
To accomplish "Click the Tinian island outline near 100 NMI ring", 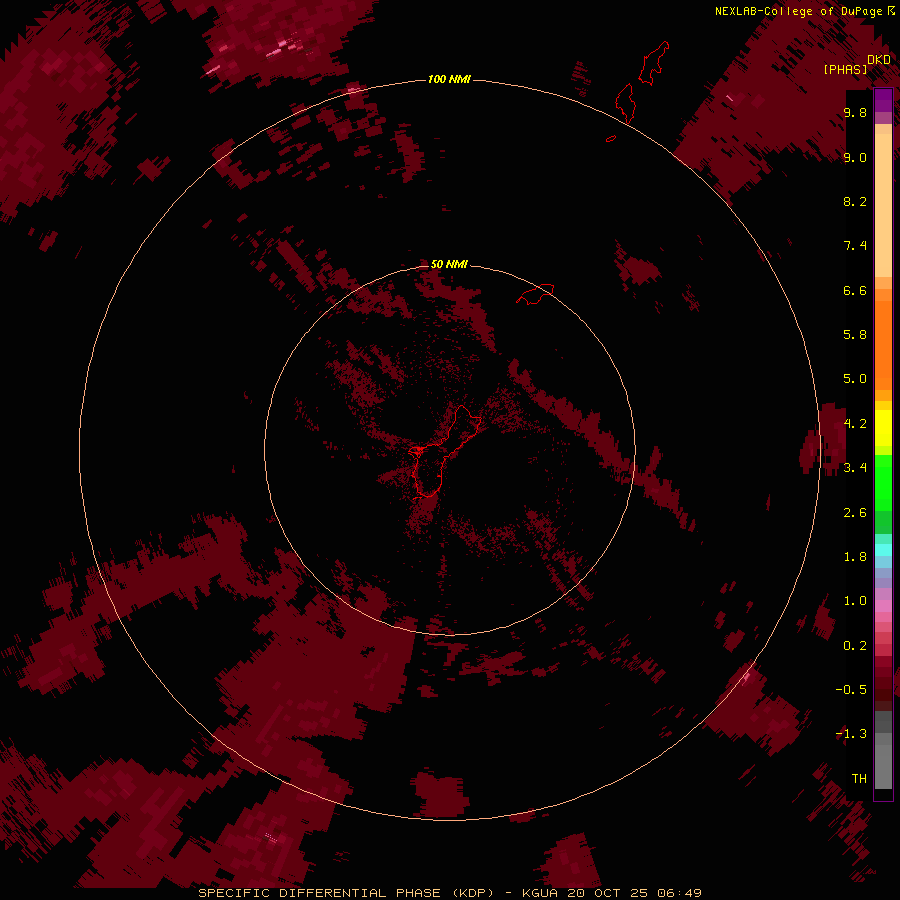I will tap(625, 103).
